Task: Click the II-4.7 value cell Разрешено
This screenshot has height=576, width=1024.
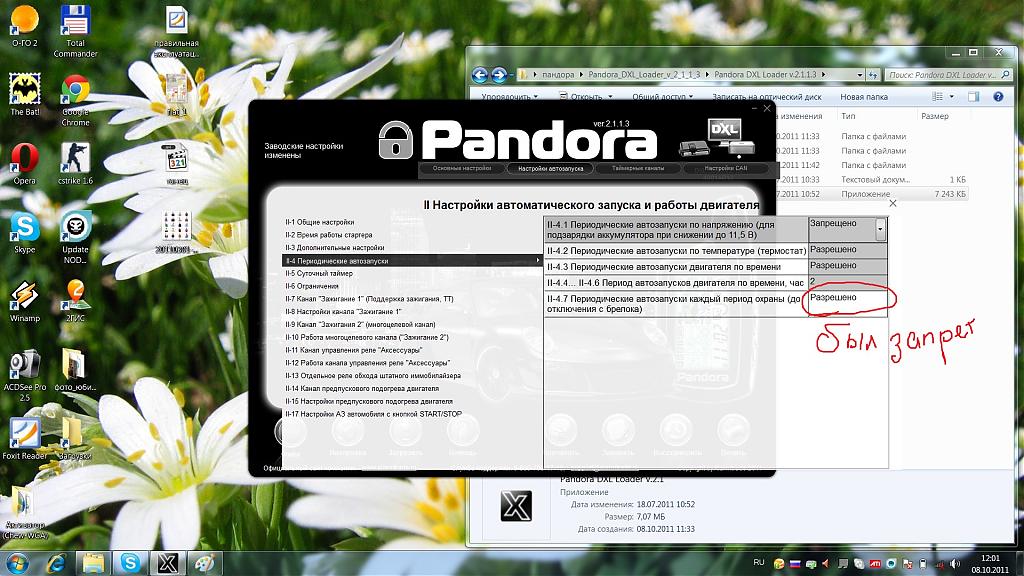Action: coord(847,300)
